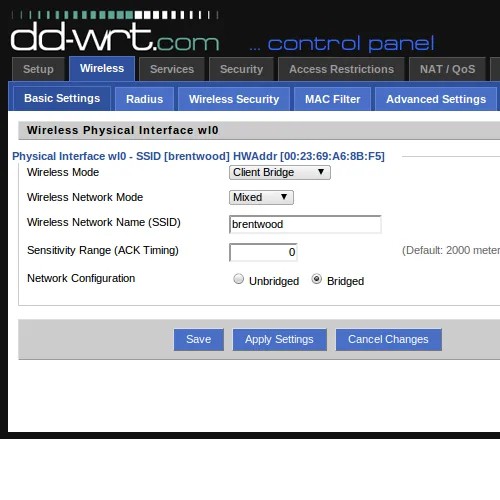
Task: Expand the Wireless Mode dropdown
Action: coord(280,172)
